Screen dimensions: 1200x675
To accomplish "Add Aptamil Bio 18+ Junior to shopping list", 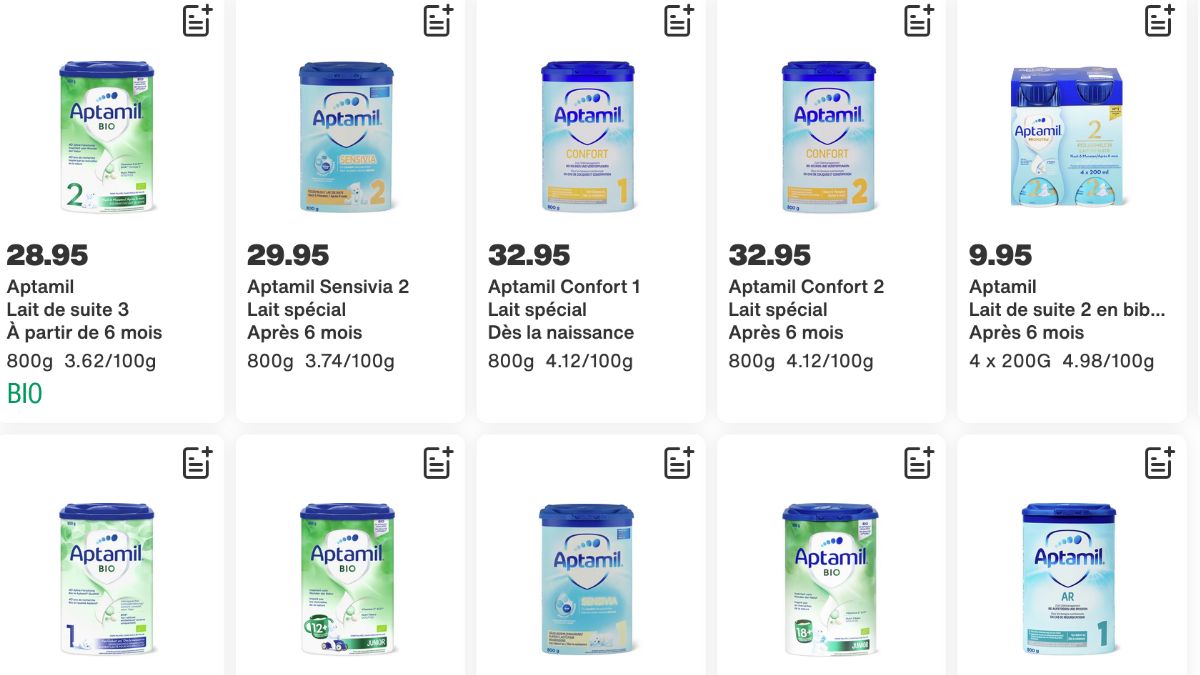I will click(919, 462).
